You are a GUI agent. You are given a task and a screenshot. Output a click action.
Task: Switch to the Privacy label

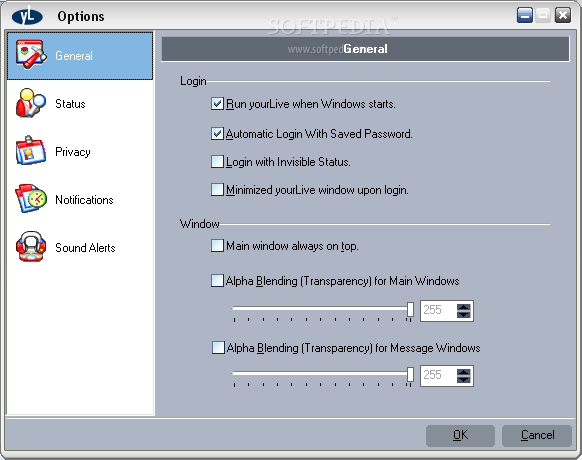tap(73, 152)
